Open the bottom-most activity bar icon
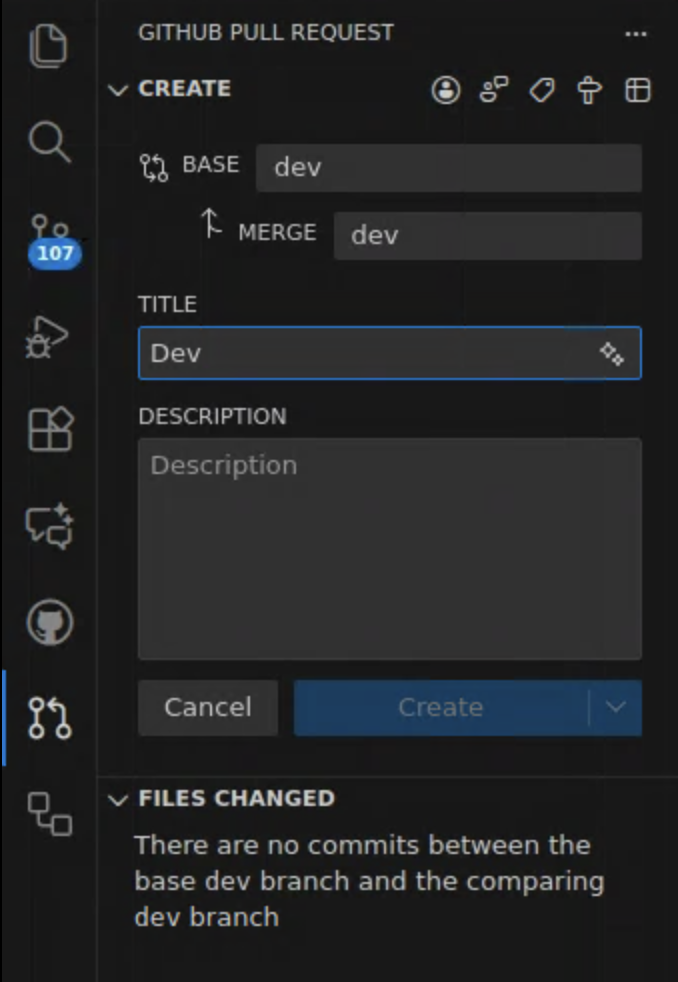 coord(49,812)
